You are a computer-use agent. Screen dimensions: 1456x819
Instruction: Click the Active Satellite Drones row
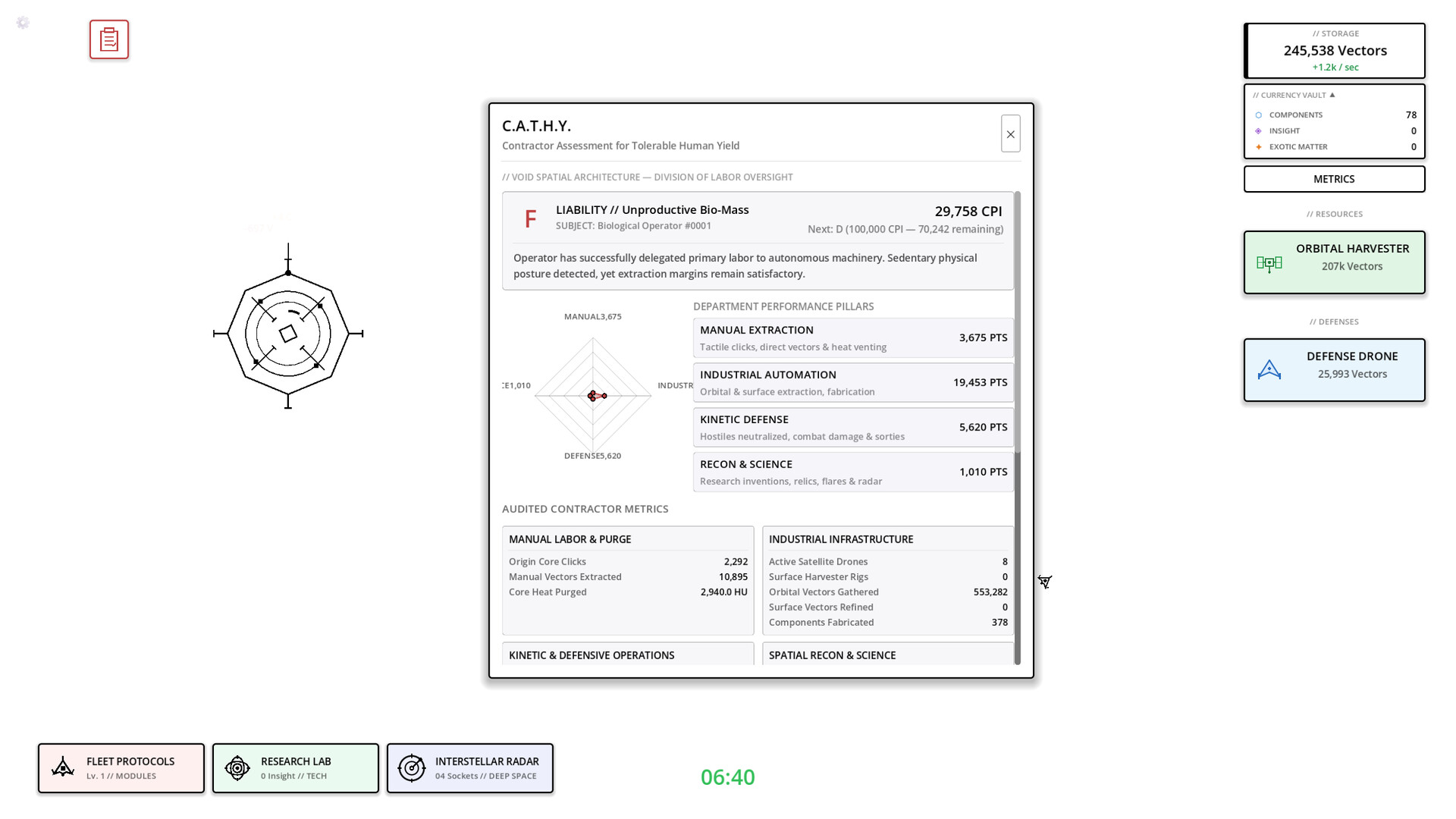[888, 562]
